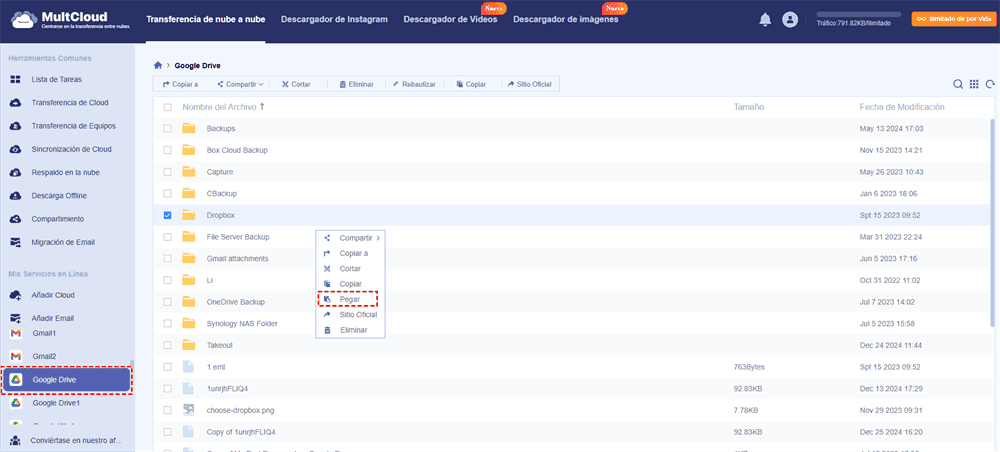Screen dimensions: 1000x452
Task: Click the traffic usage progress bar
Action: coord(858,14)
